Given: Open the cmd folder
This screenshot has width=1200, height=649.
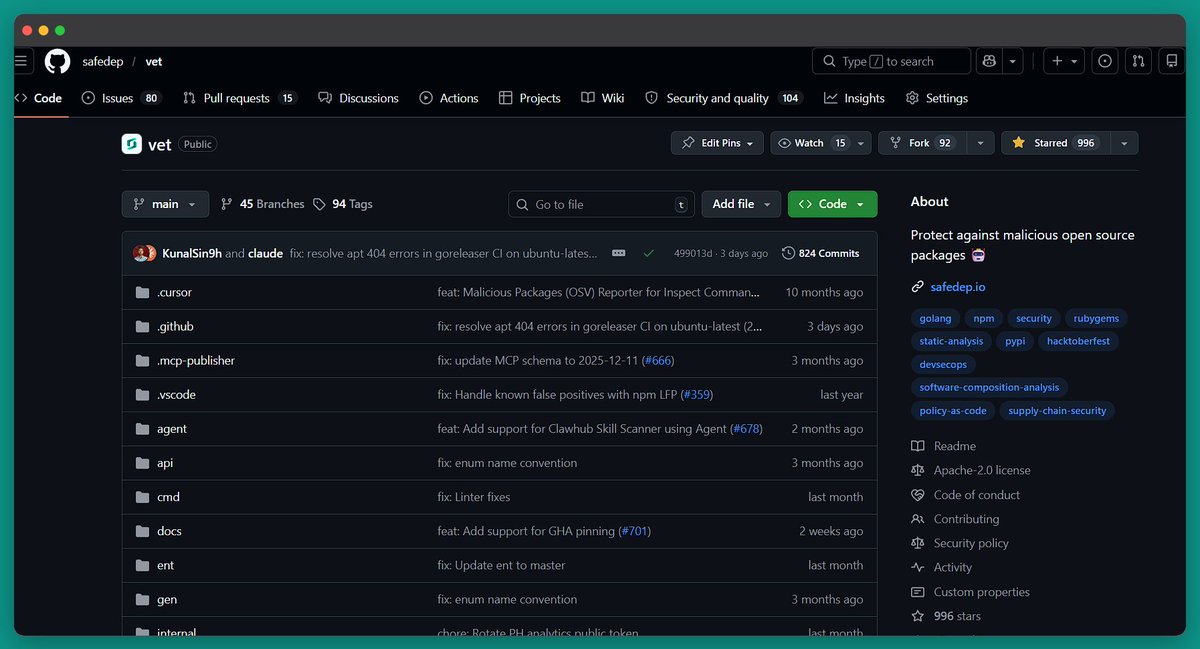Looking at the screenshot, I should 168,497.
